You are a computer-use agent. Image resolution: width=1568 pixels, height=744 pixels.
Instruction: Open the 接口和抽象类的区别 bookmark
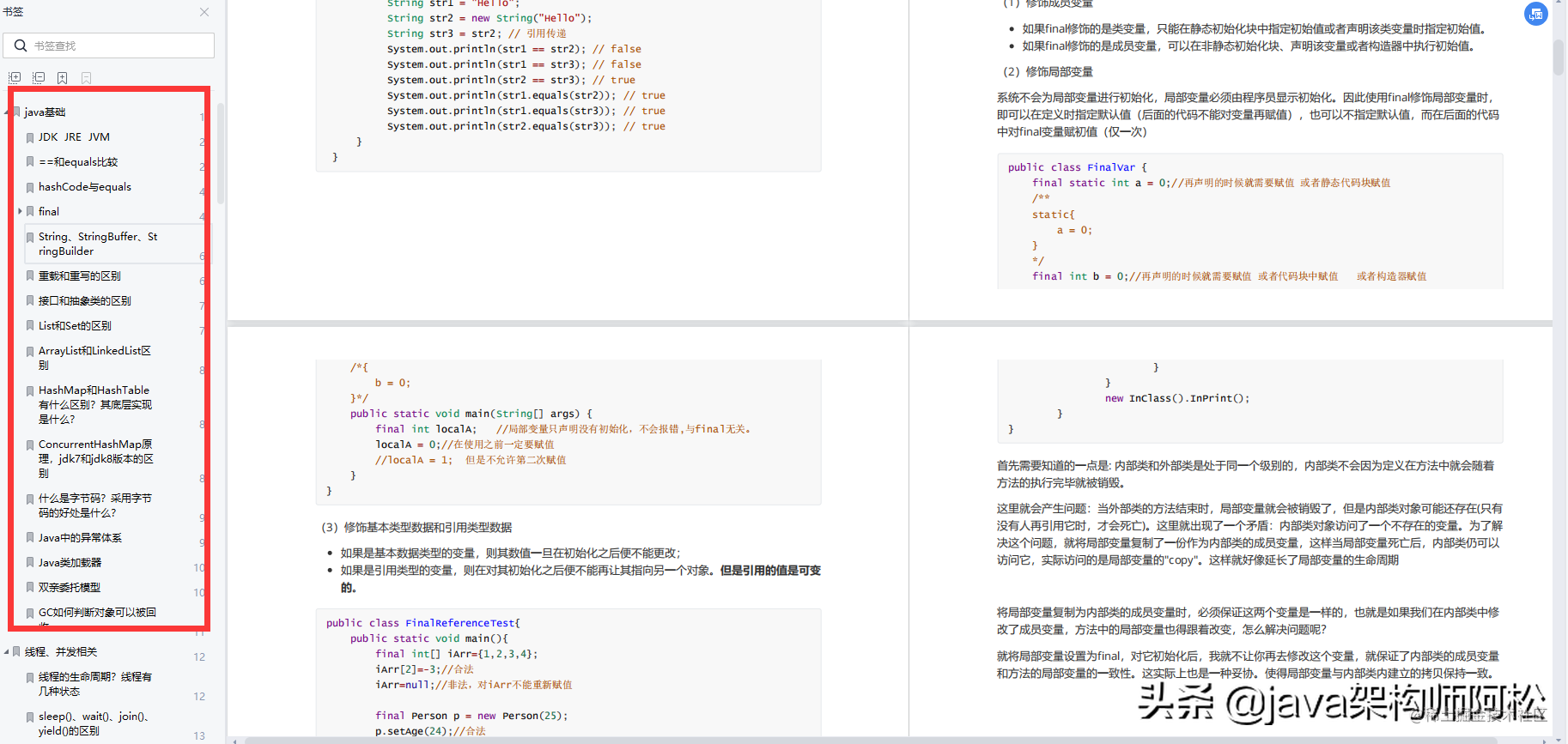85,301
